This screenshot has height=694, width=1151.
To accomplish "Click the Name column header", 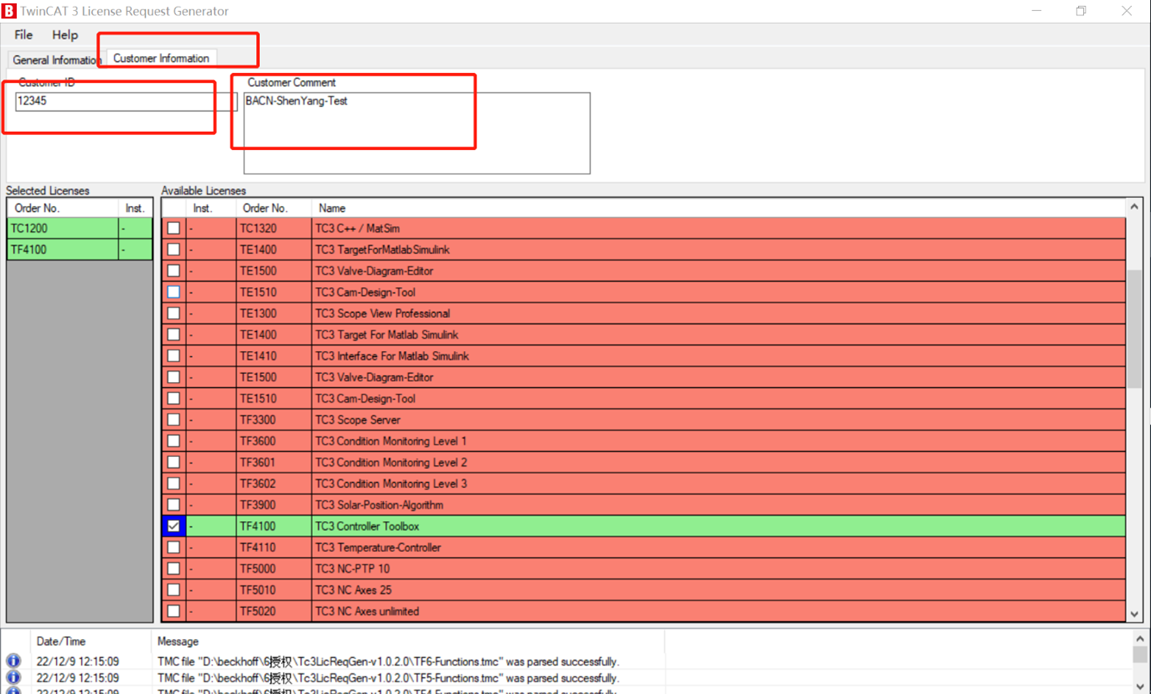I will [718, 208].
